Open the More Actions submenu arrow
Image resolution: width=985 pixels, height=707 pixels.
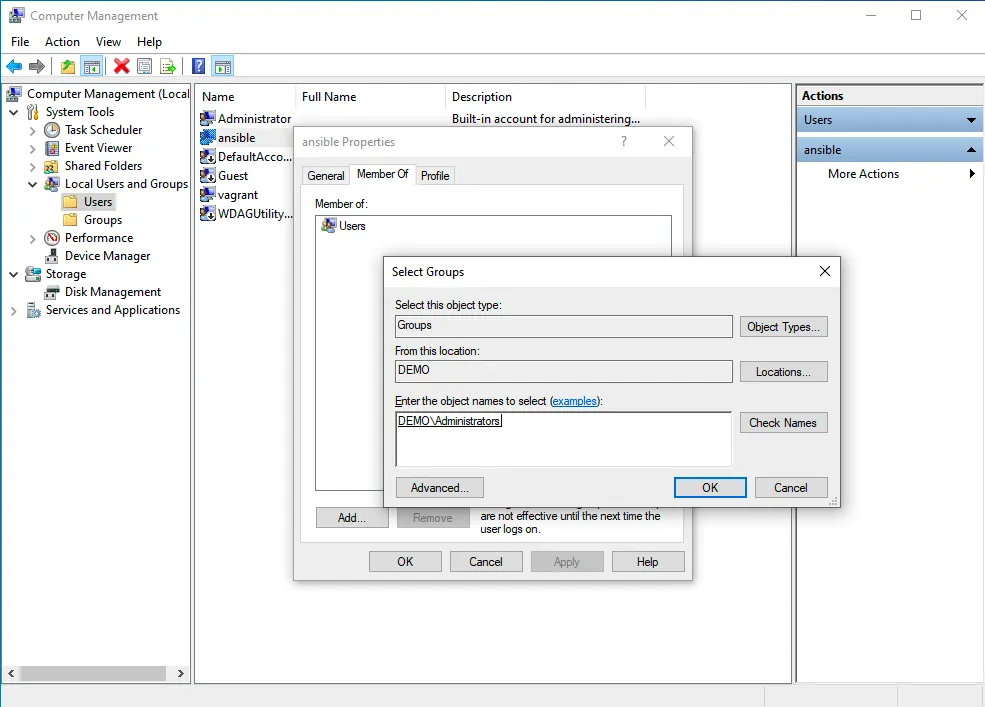coord(972,174)
